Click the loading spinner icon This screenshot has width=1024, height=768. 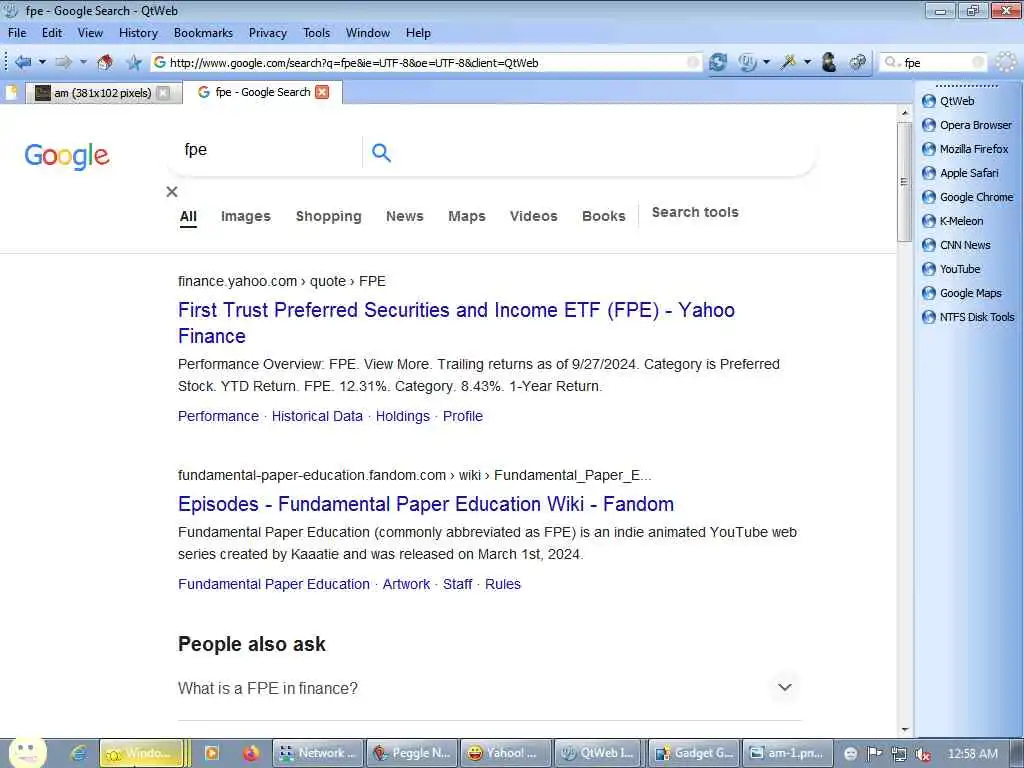(1006, 62)
